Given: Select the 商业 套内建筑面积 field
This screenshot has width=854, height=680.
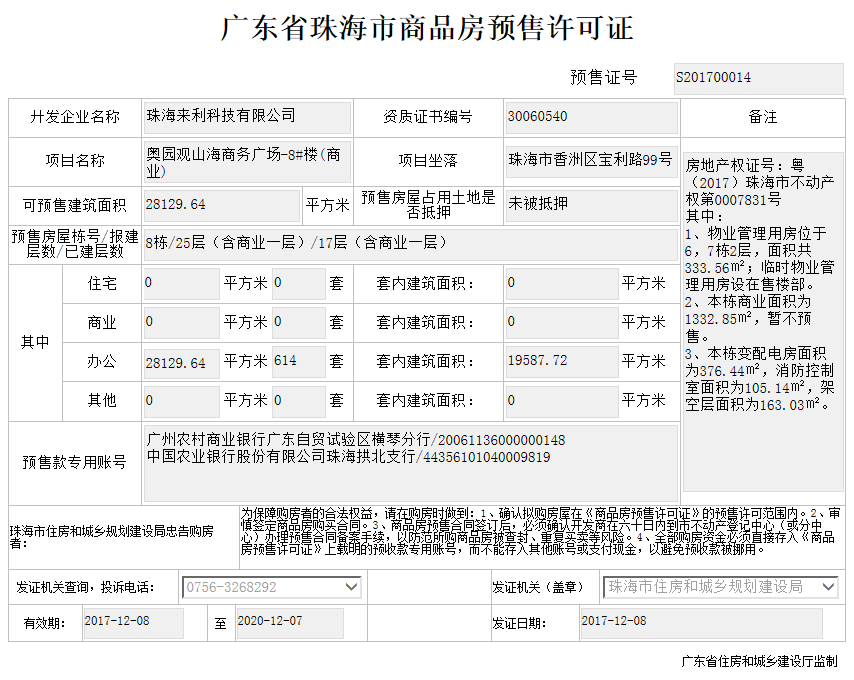Looking at the screenshot, I should [x=560, y=323].
